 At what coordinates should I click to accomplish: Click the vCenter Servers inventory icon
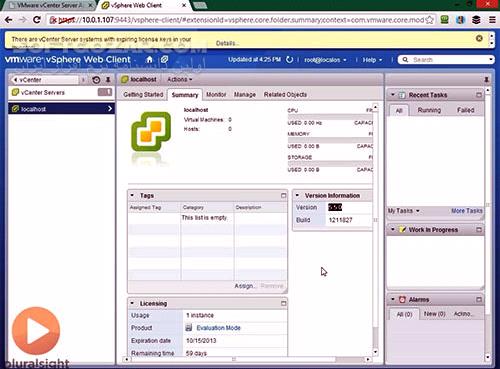coord(15,92)
